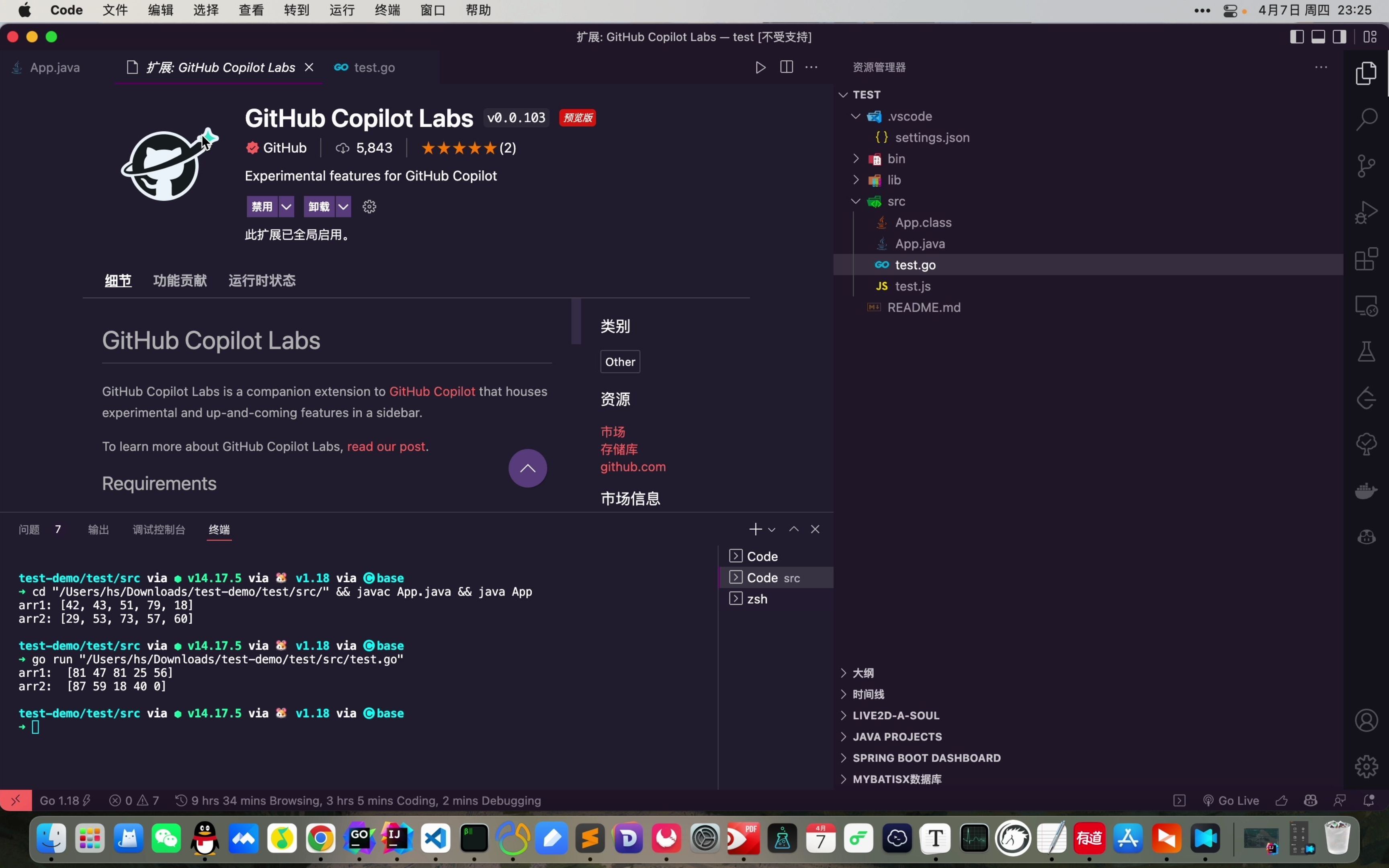This screenshot has height=868, width=1389.
Task: Follow the read our post link
Action: (x=386, y=446)
